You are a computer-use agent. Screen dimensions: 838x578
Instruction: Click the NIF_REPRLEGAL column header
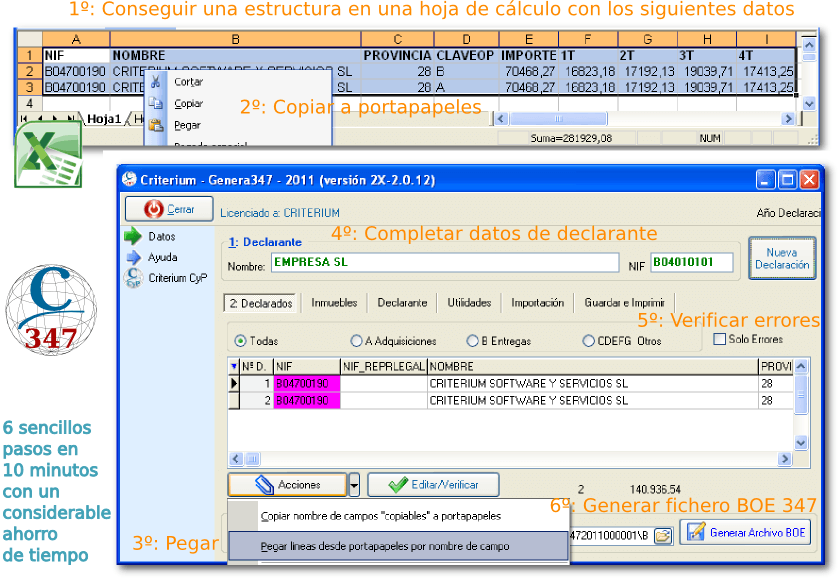pyautogui.click(x=384, y=366)
